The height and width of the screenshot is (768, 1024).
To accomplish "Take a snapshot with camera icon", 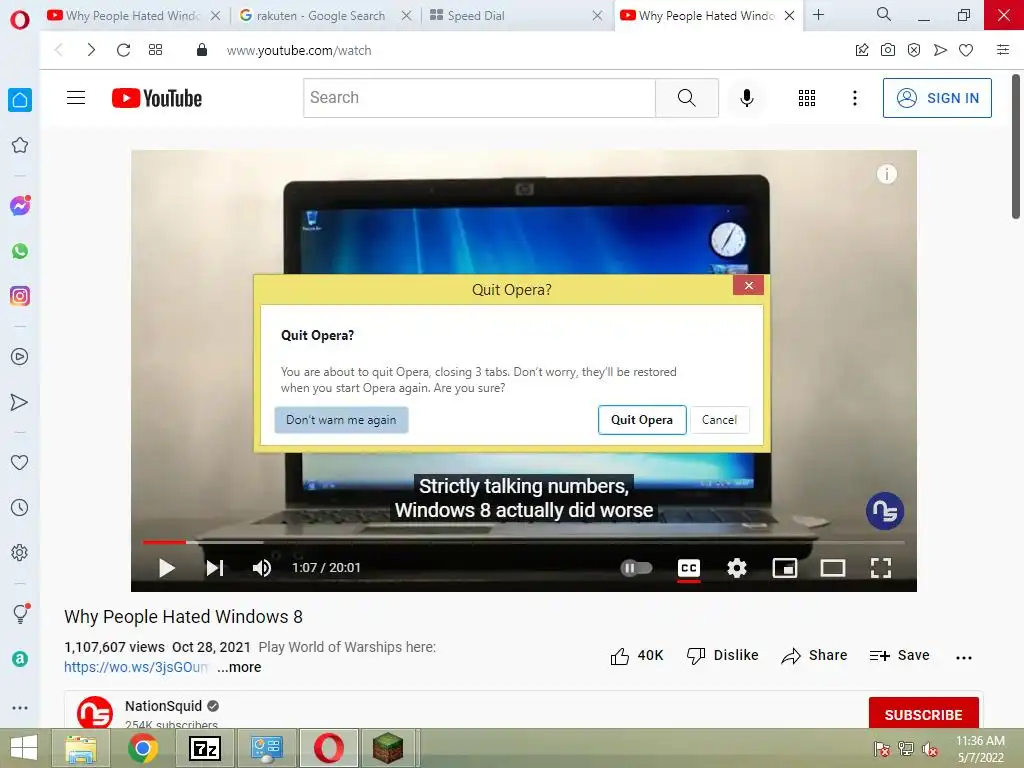I will point(888,50).
